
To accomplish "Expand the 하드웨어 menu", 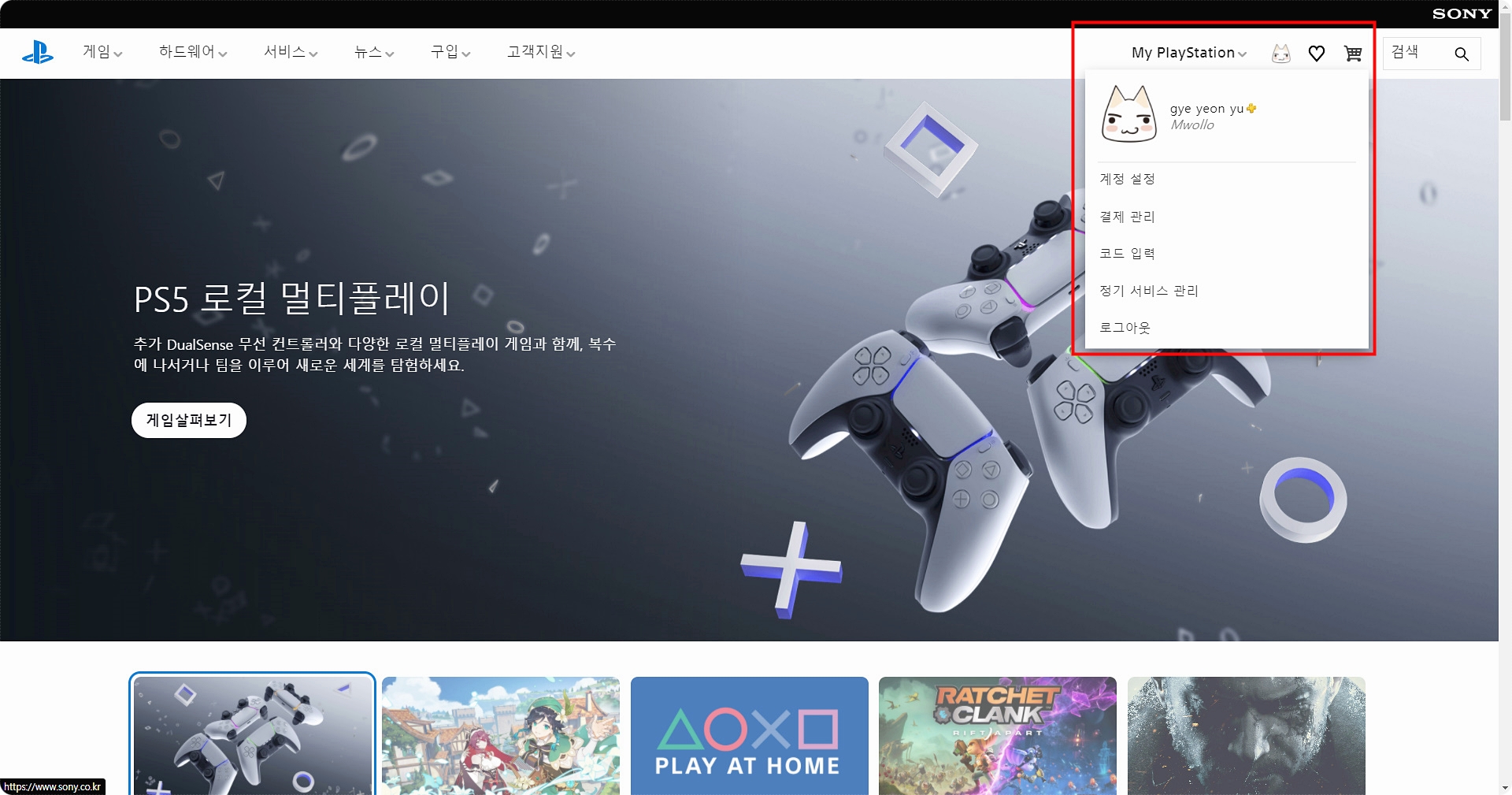I will (x=193, y=52).
